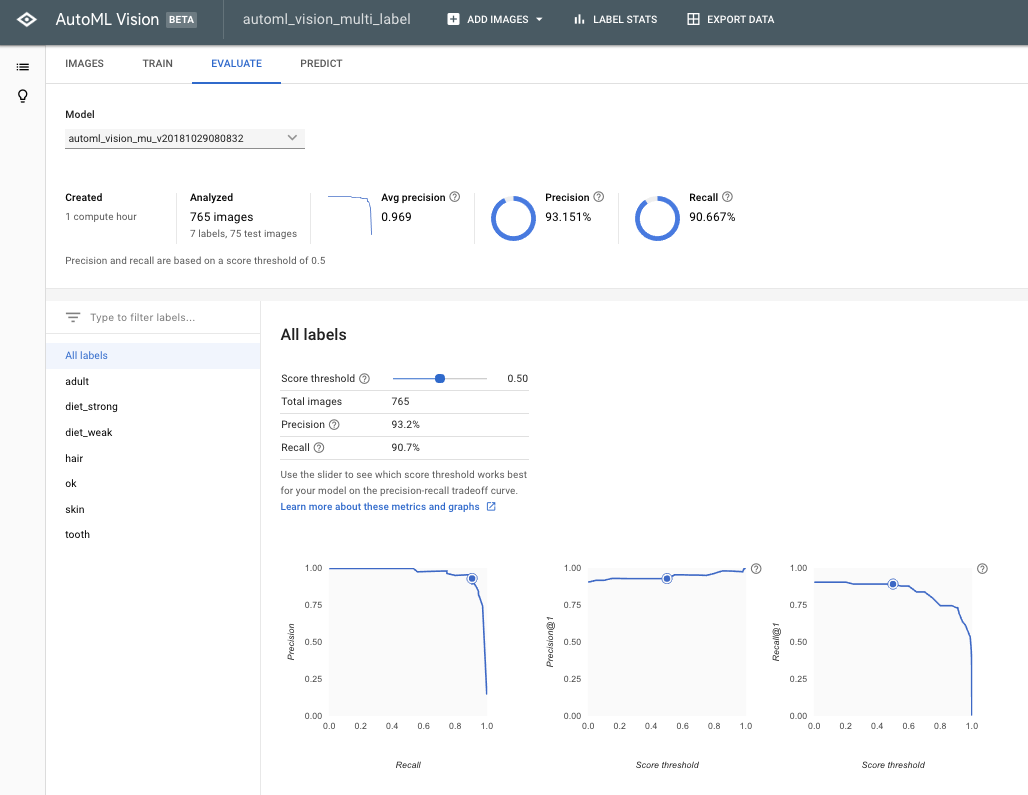The image size is (1028, 795).
Task: Click the filter icon in label list
Action: [73, 318]
